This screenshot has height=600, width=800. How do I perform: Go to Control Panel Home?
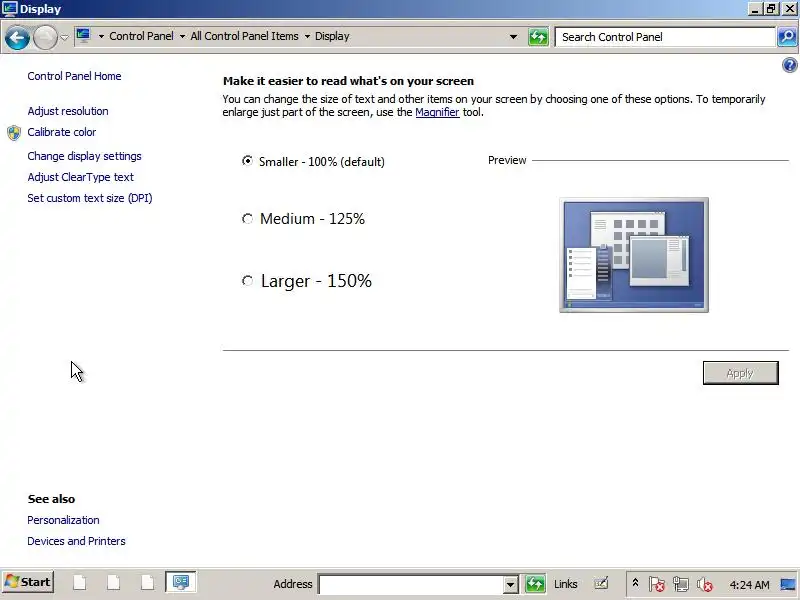pos(74,76)
